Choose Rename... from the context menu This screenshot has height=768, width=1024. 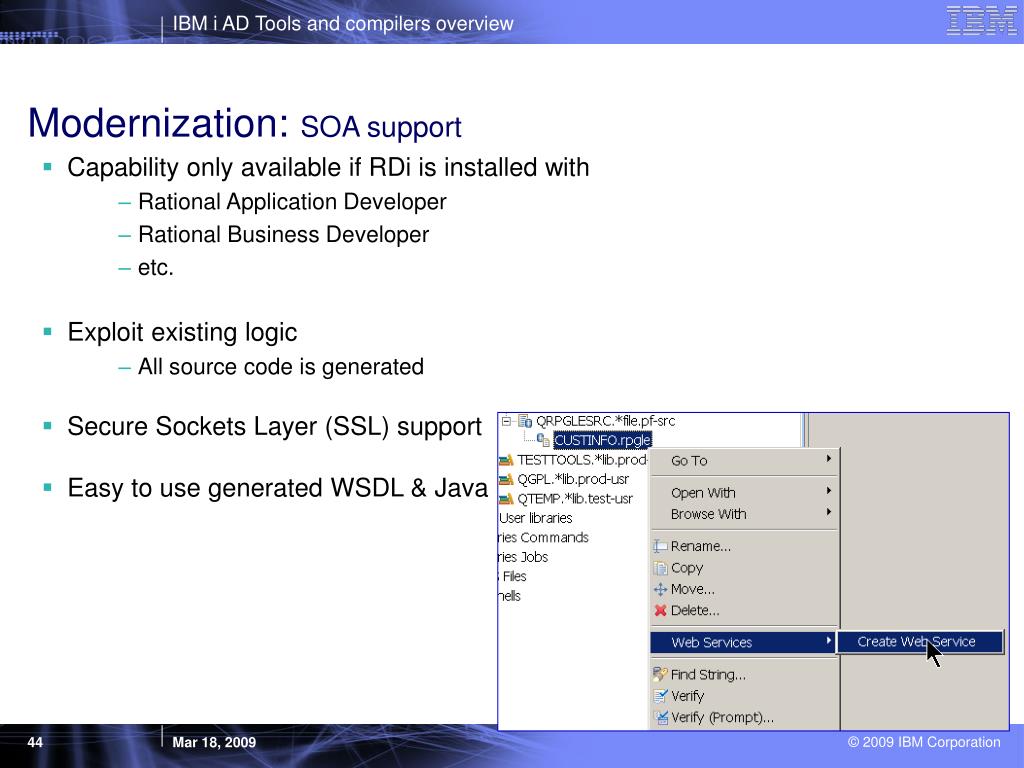coord(744,546)
